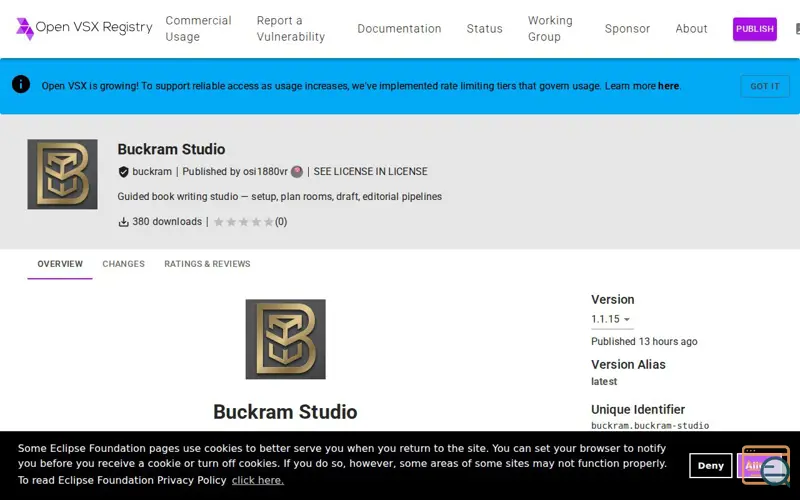The height and width of the screenshot is (500, 800).
Task: Click the star rating row showing (0)
Action: [250, 222]
